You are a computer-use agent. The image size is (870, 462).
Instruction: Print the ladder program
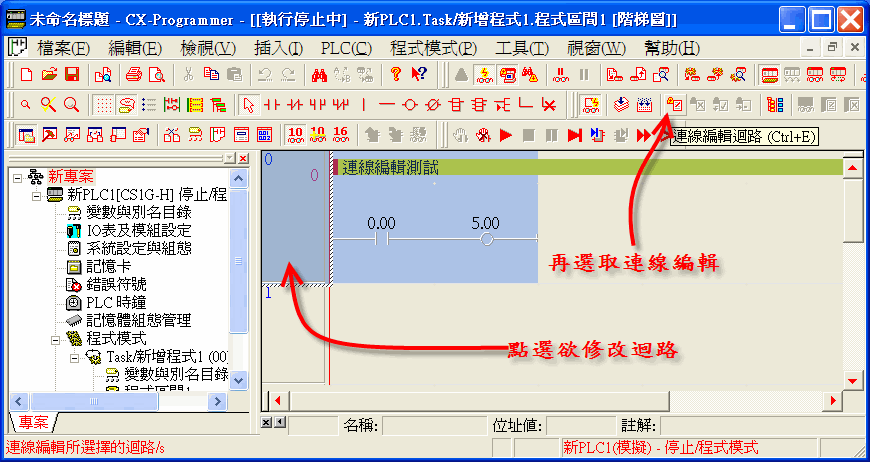click(134, 74)
